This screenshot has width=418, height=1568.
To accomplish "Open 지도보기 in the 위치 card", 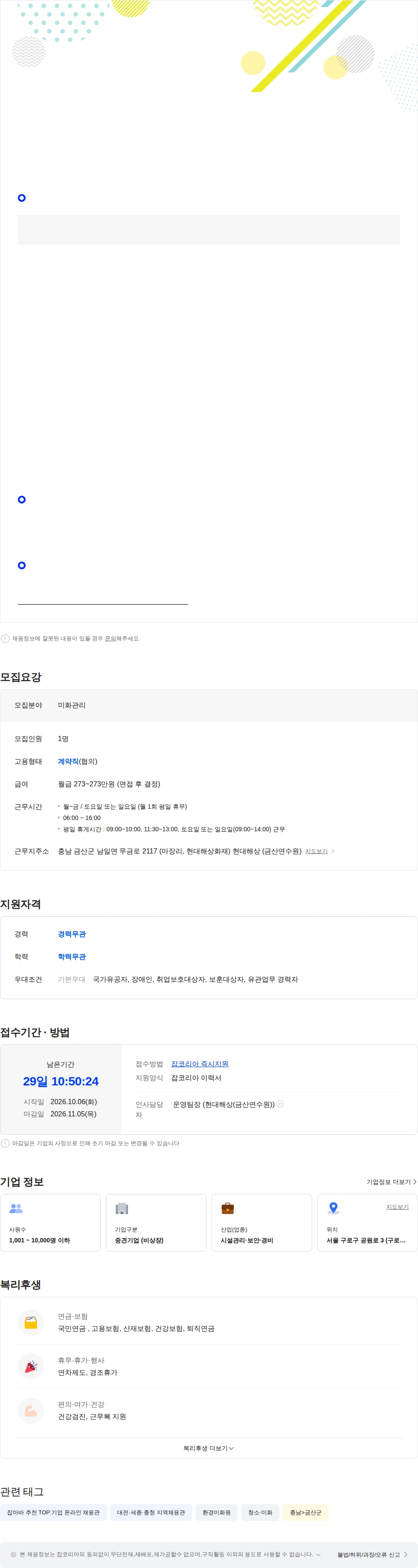I will (398, 1207).
